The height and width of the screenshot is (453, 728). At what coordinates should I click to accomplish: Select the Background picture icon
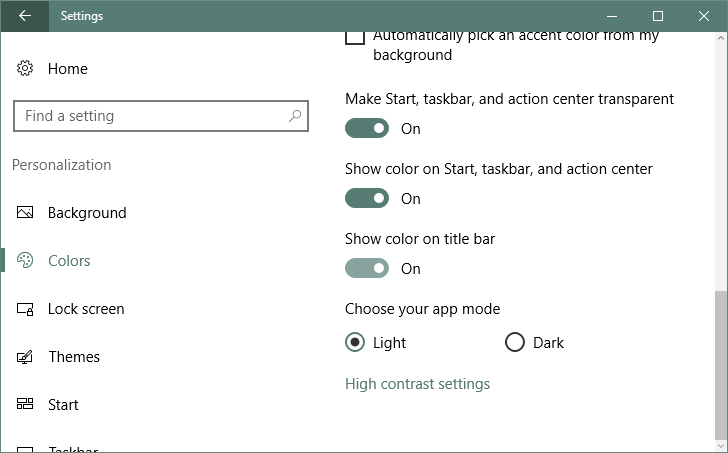25,213
